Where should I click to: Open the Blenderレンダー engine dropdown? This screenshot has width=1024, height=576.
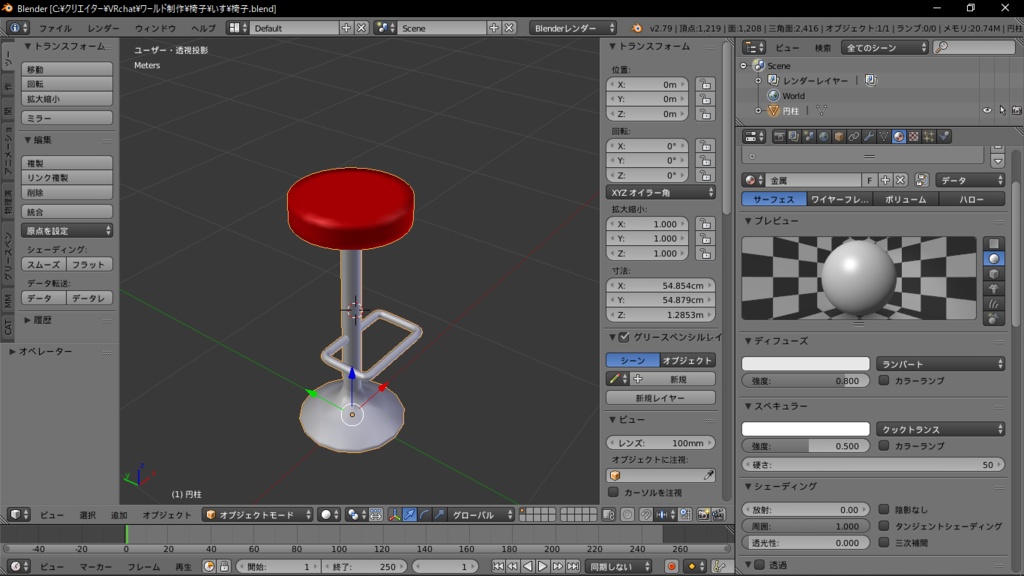pos(573,28)
